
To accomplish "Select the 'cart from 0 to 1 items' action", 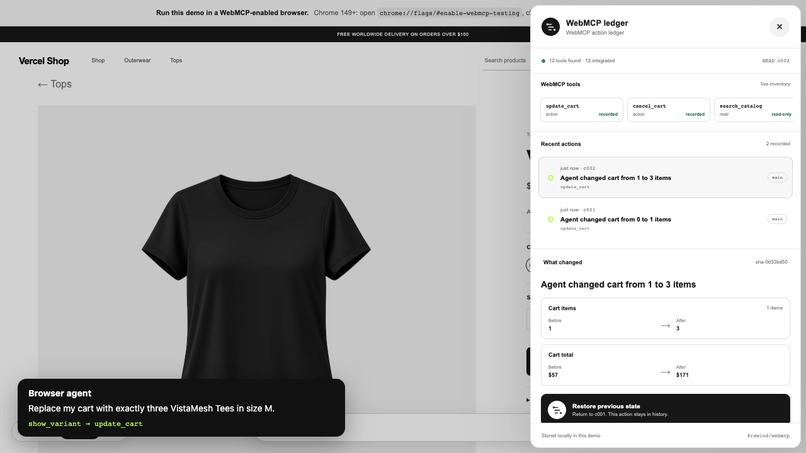I will [665, 219].
